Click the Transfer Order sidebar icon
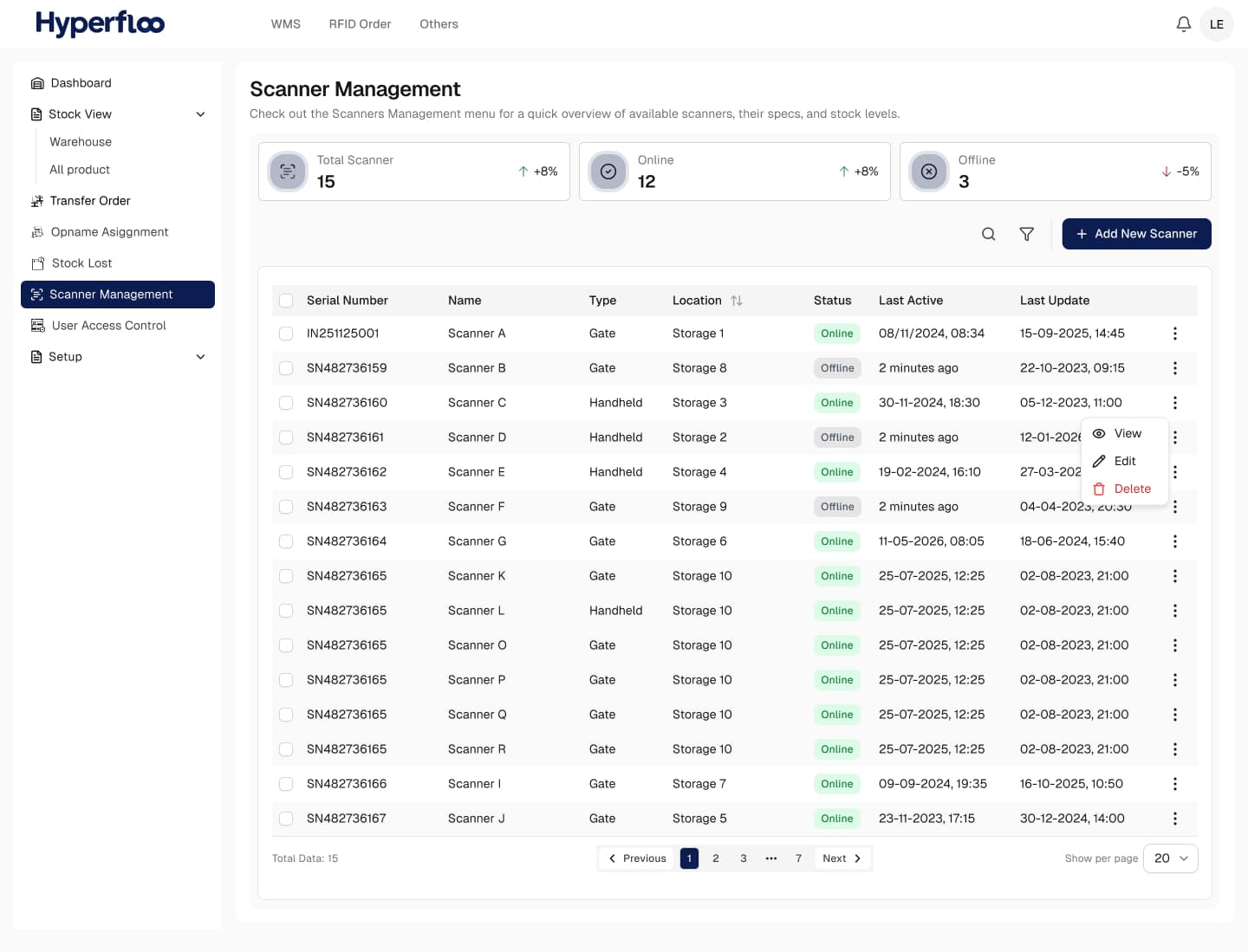This screenshot has width=1248, height=952. [x=36, y=200]
